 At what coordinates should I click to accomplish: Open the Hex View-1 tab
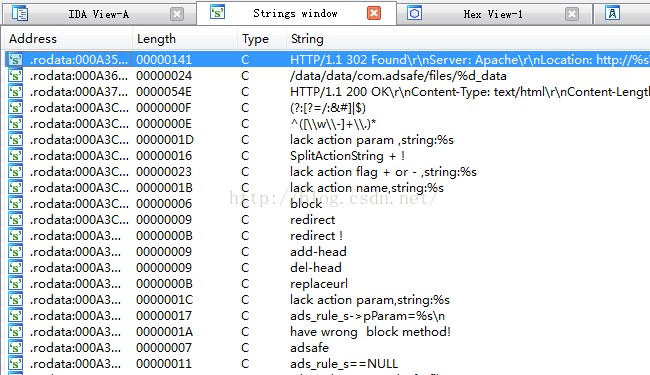point(493,14)
